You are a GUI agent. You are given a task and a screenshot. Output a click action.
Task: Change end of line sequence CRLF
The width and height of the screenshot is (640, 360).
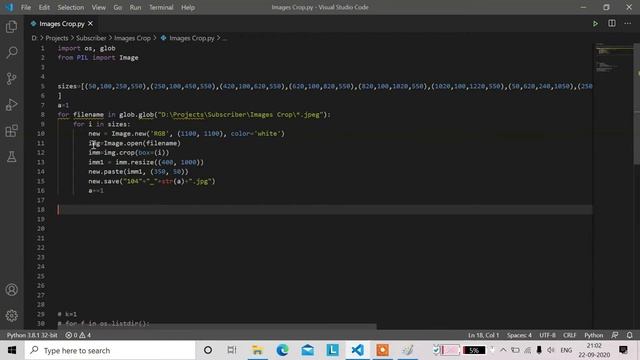(x=569, y=335)
